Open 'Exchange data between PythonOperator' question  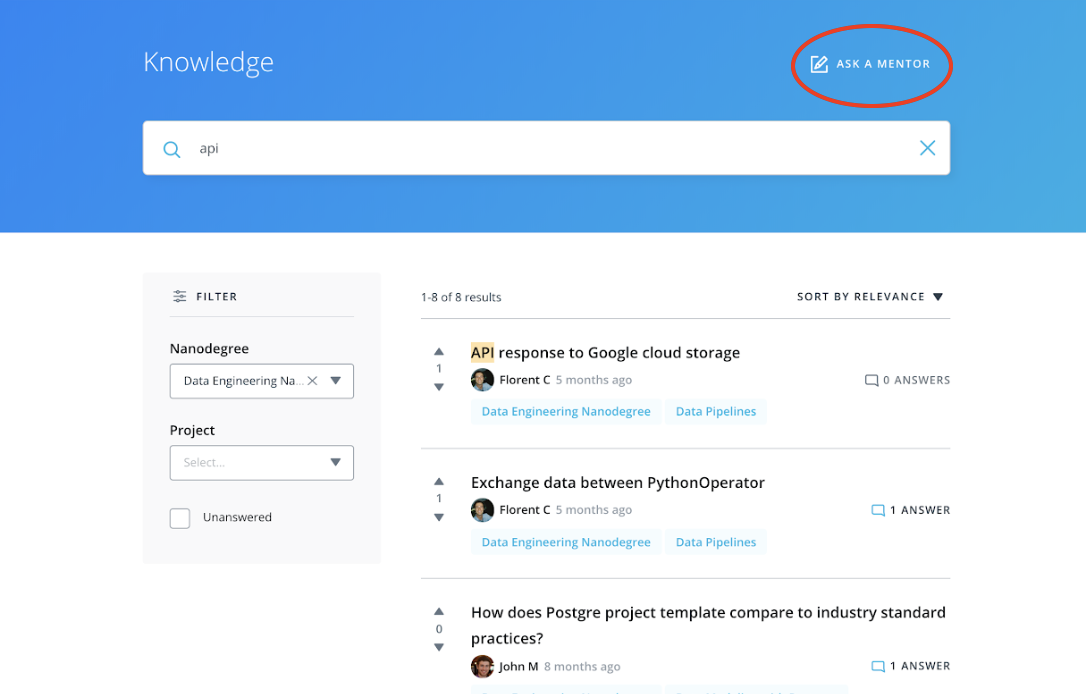pyautogui.click(x=617, y=483)
